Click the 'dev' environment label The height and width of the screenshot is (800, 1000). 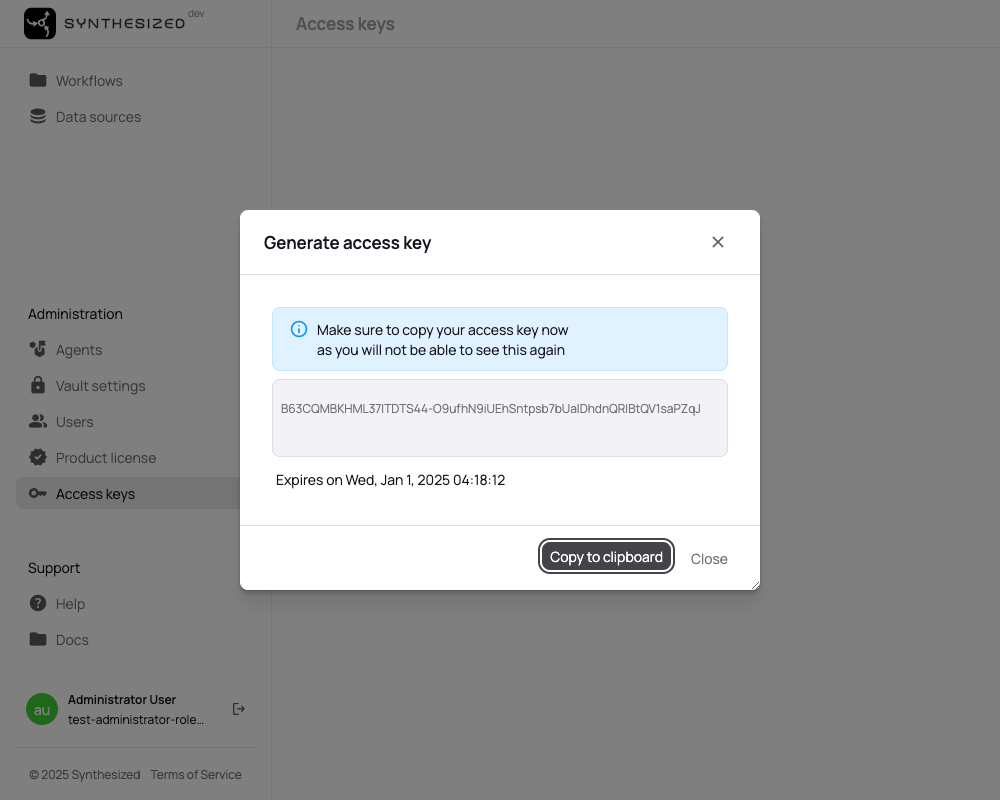196,13
